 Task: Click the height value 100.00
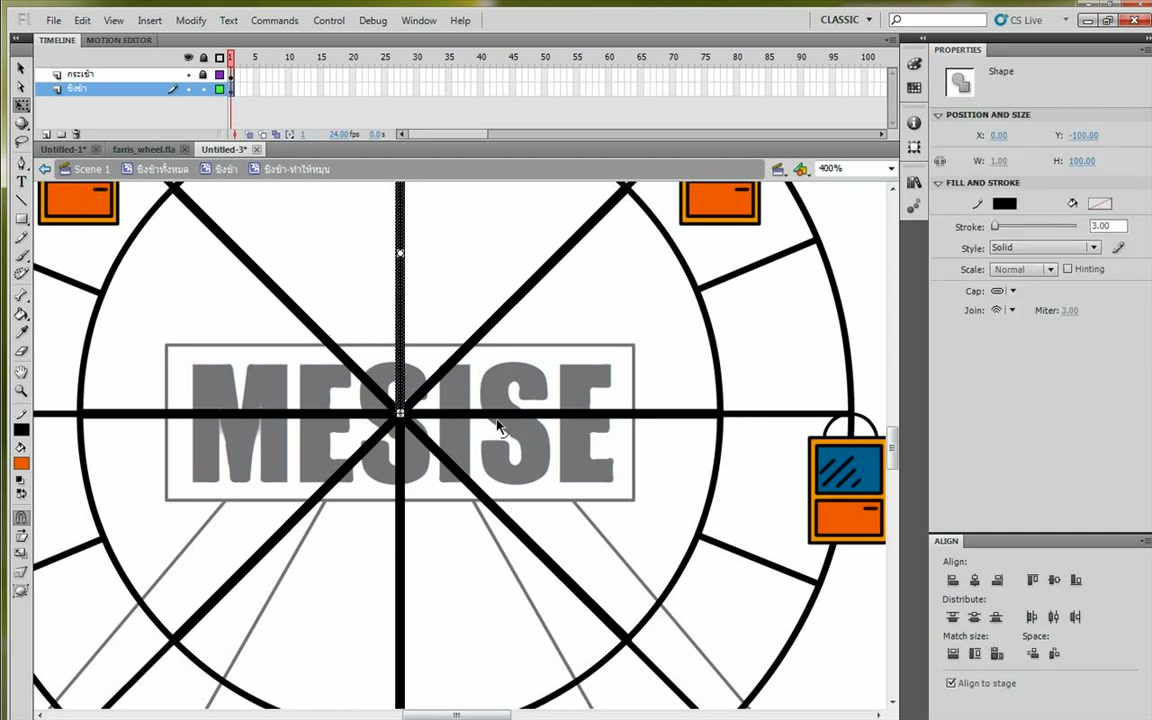point(1081,161)
